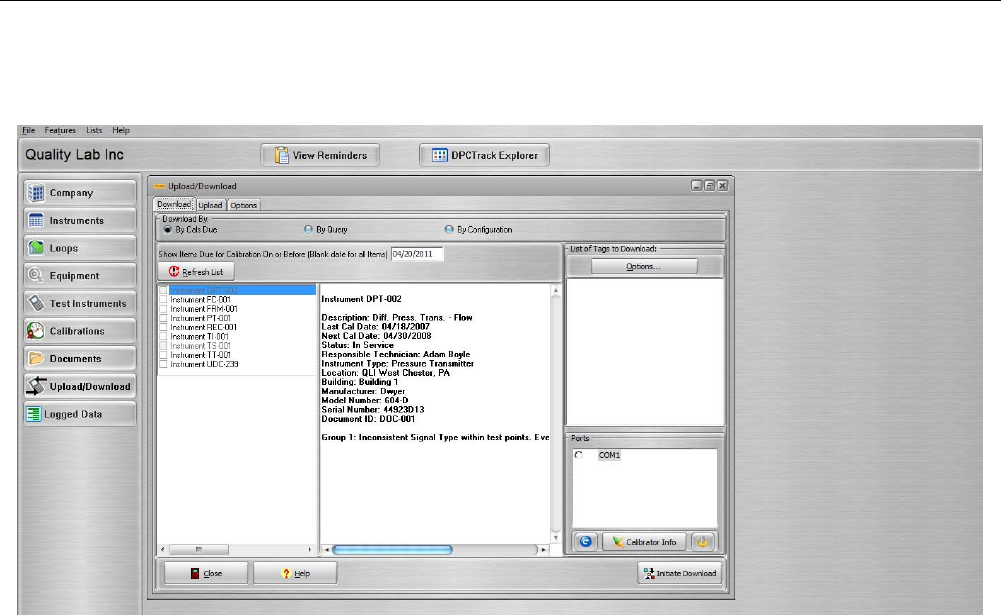The height and width of the screenshot is (615, 1001).
Task: Open the File menu
Action: (29, 130)
